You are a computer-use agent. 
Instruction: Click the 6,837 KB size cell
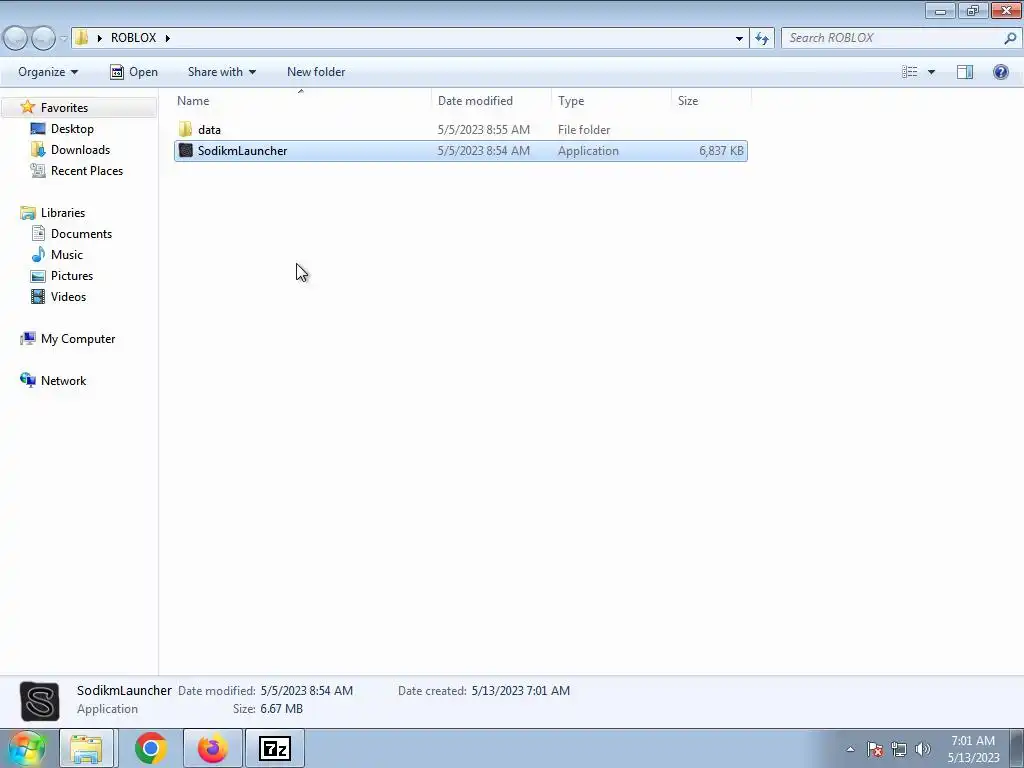click(721, 151)
